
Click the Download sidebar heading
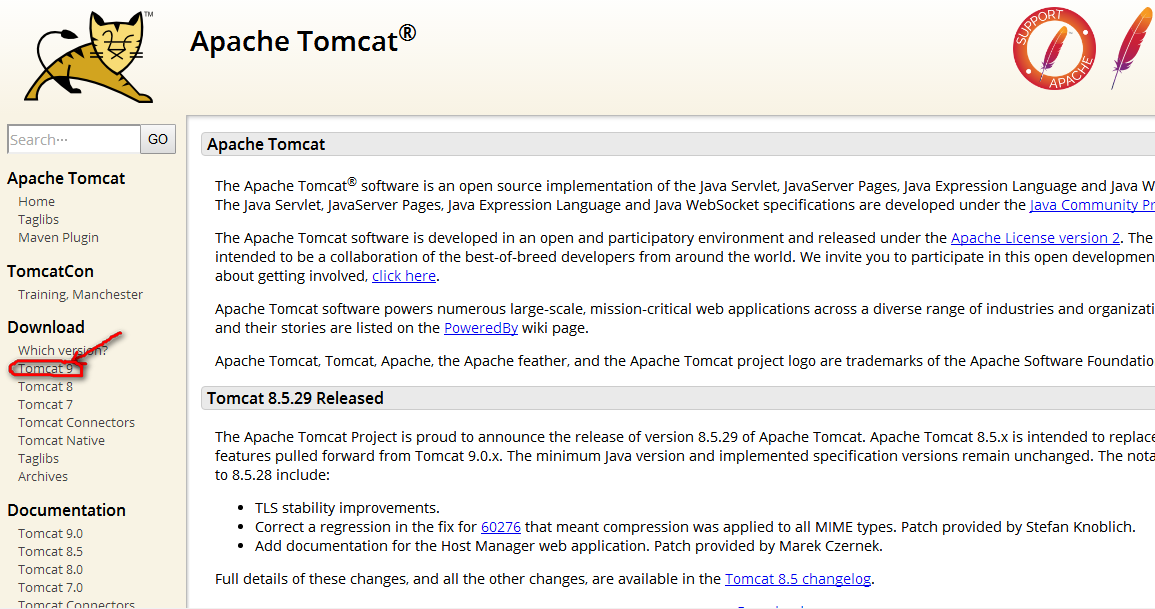coord(46,327)
